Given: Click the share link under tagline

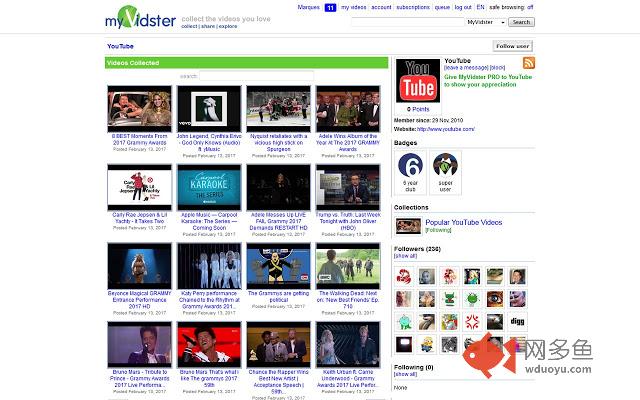Looking at the screenshot, I should pos(208,26).
